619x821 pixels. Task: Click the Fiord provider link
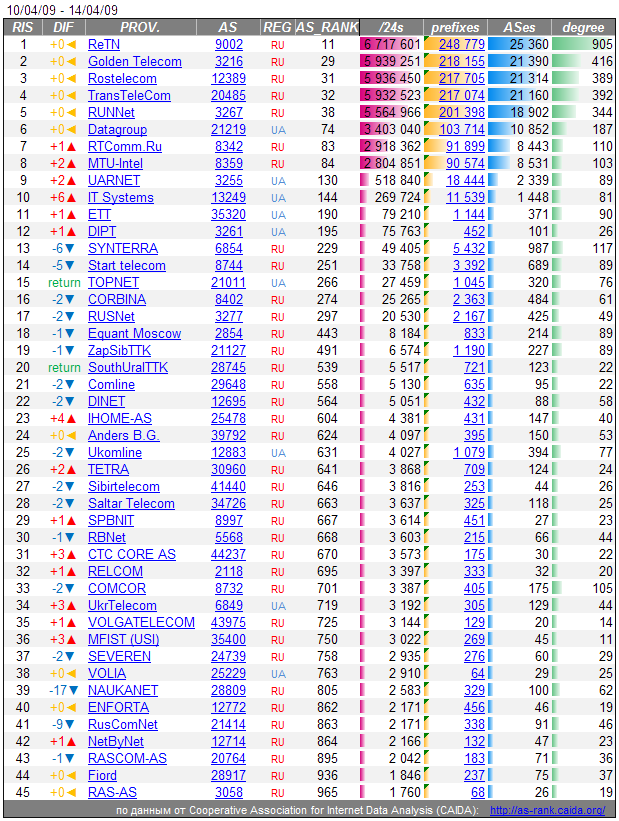102,775
